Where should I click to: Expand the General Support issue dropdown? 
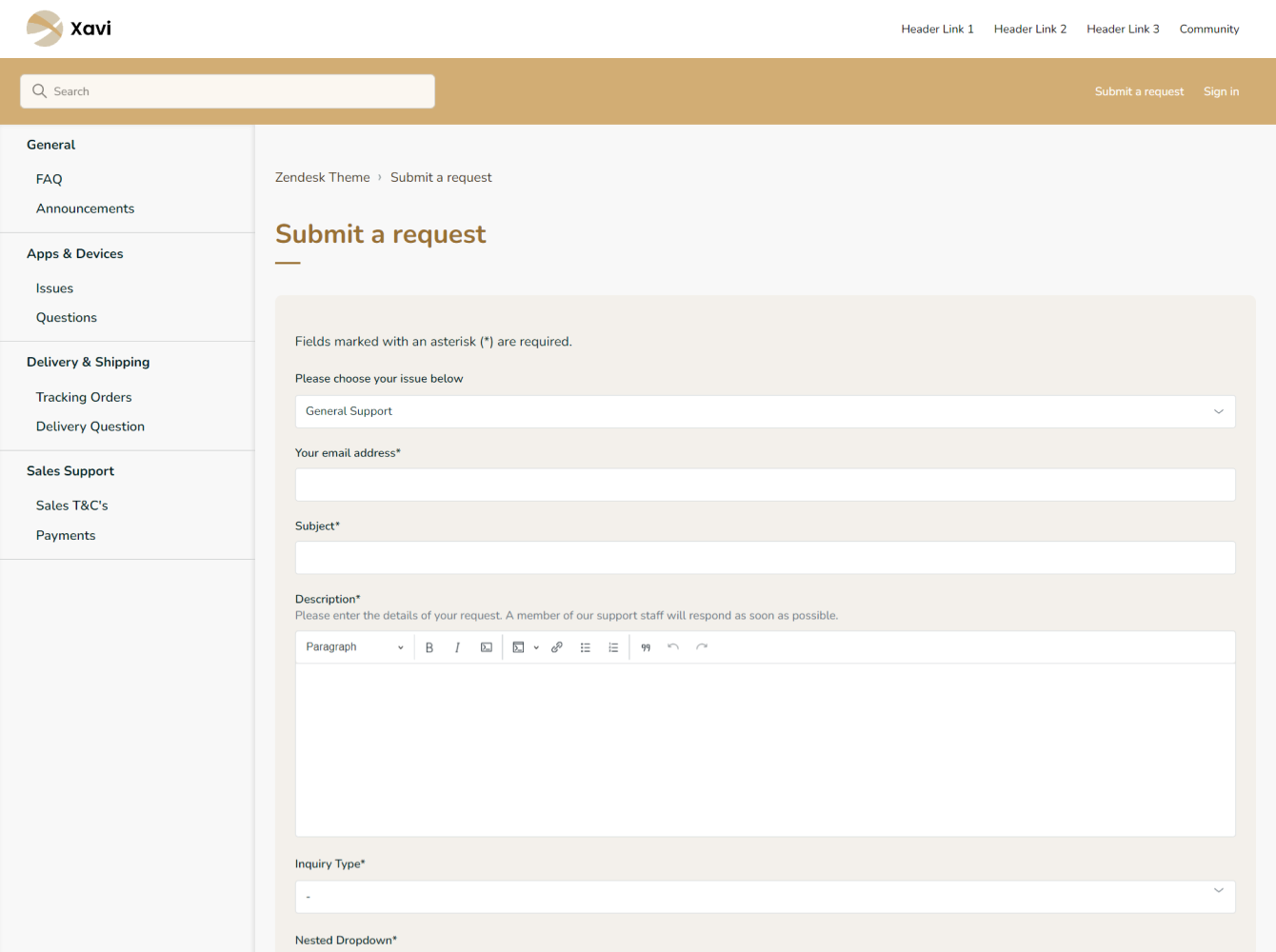[765, 411]
